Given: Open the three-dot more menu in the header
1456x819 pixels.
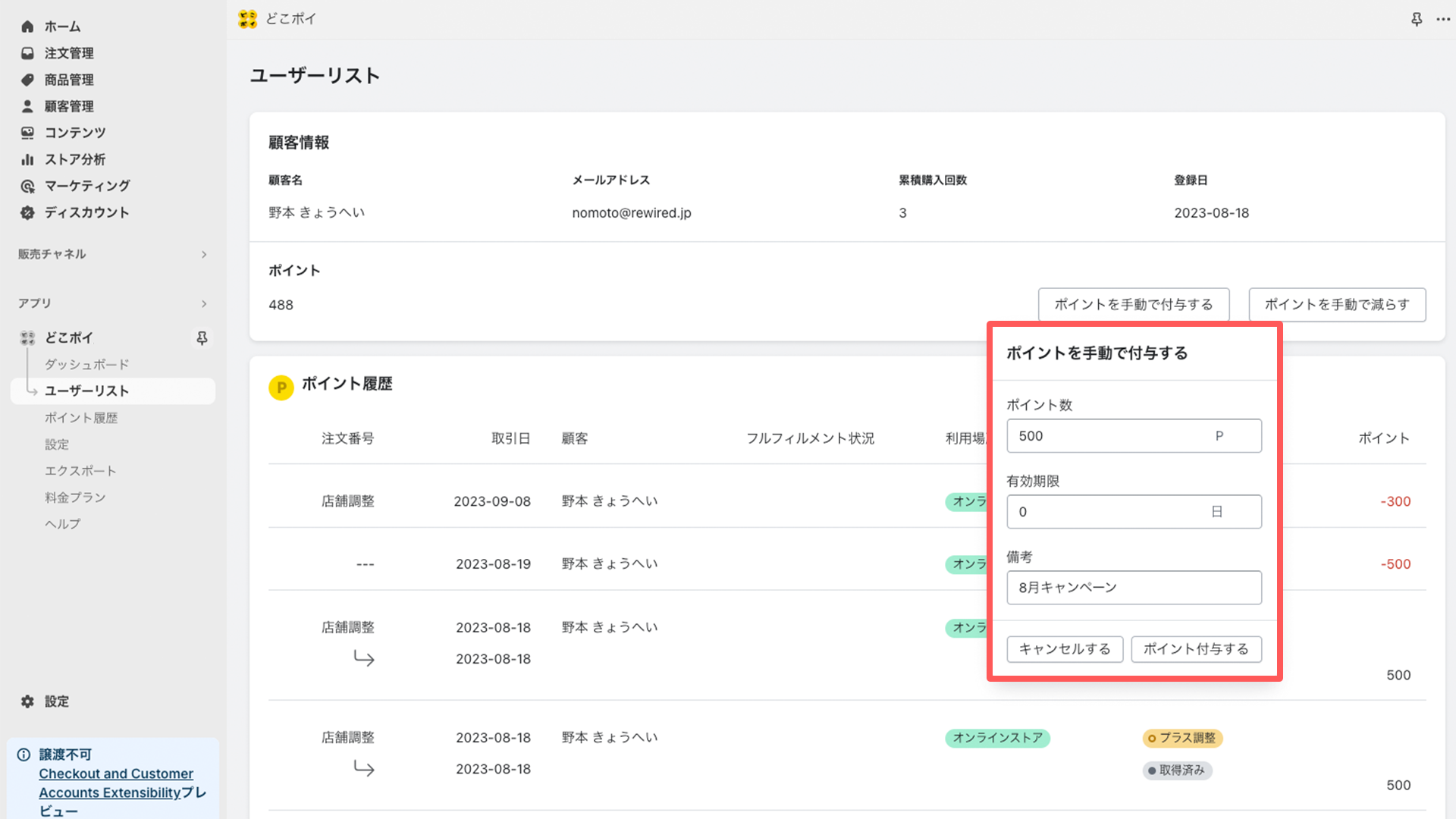Looking at the screenshot, I should point(1443,19).
